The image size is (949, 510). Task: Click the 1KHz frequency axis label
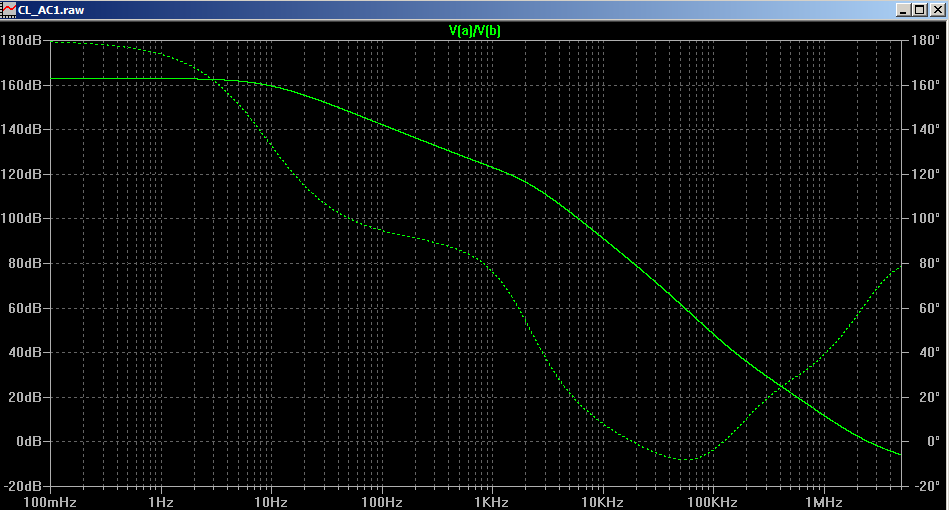tap(491, 502)
